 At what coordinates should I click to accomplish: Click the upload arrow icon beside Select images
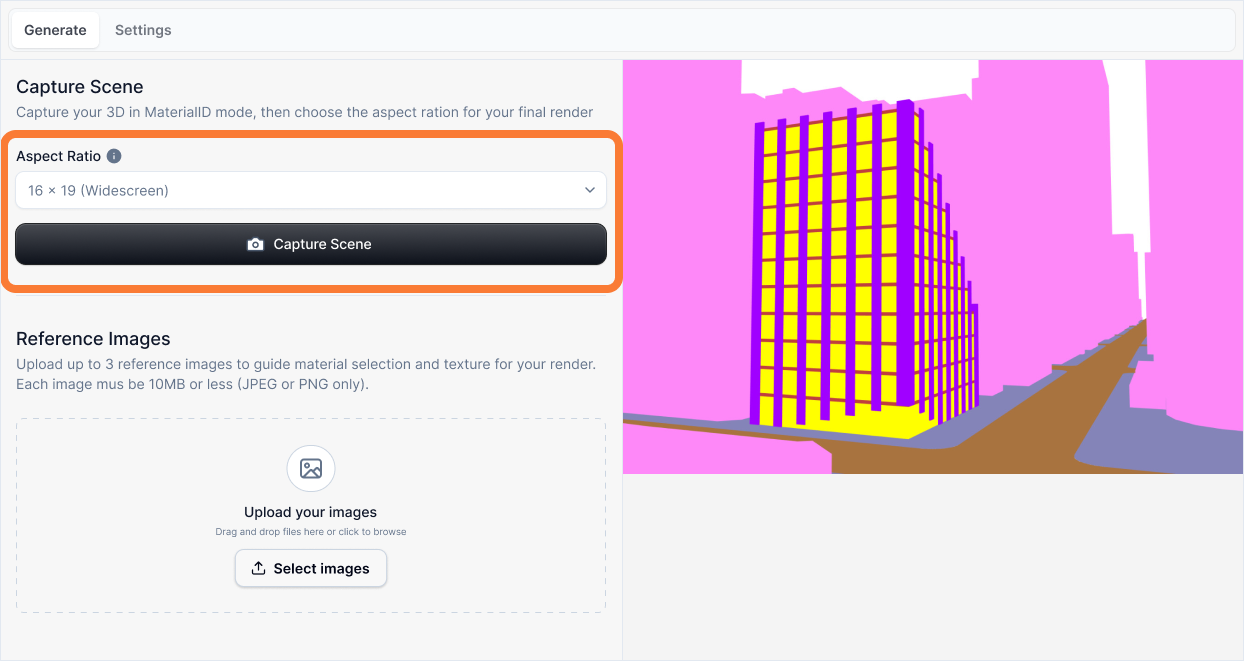(258, 568)
